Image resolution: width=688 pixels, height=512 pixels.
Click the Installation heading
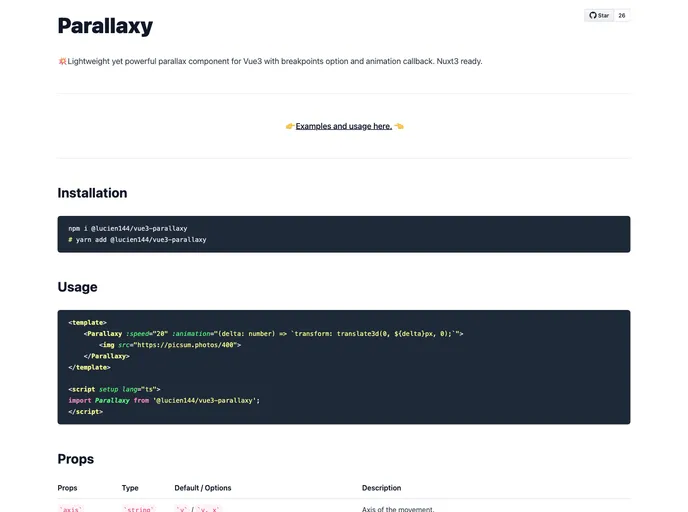pos(92,193)
